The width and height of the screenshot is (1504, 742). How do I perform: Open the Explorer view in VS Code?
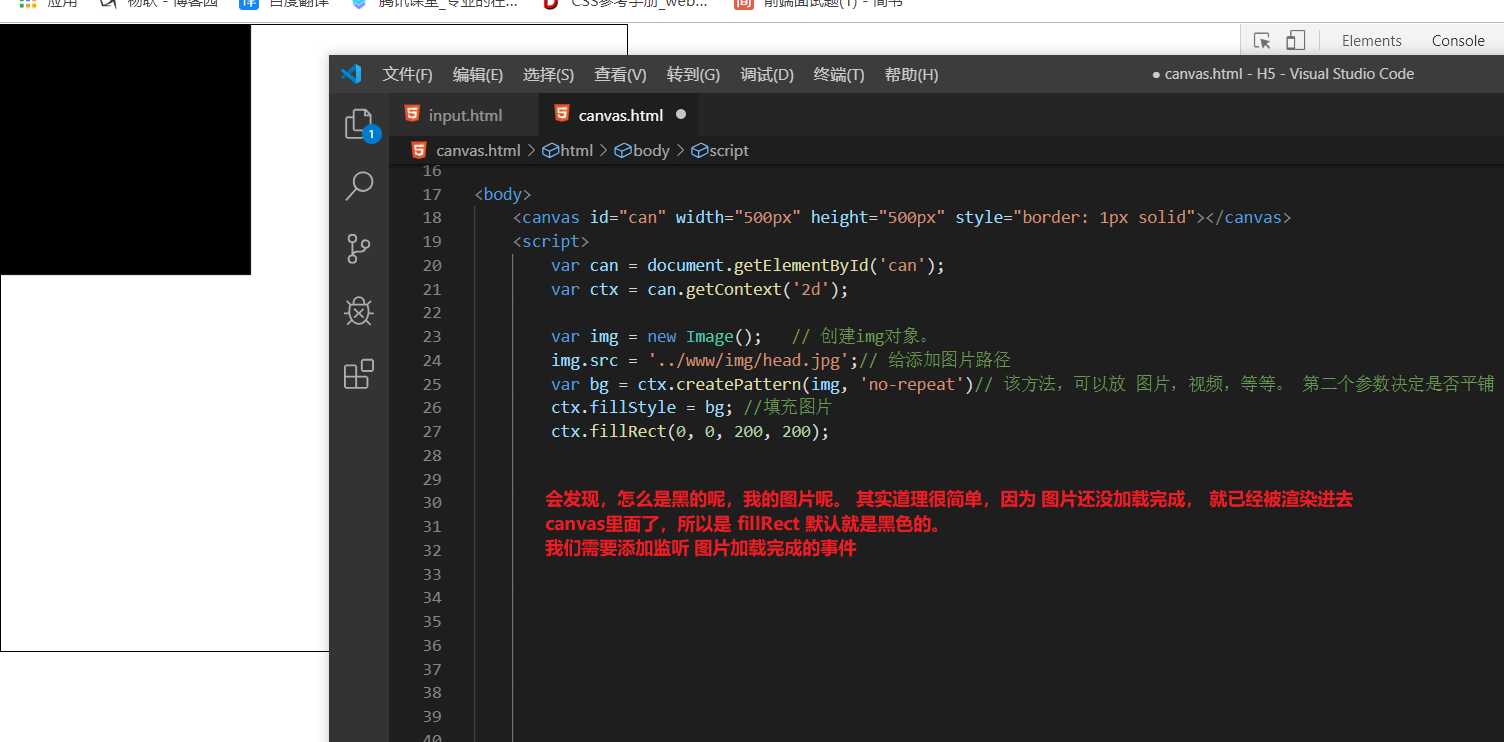tap(358, 124)
